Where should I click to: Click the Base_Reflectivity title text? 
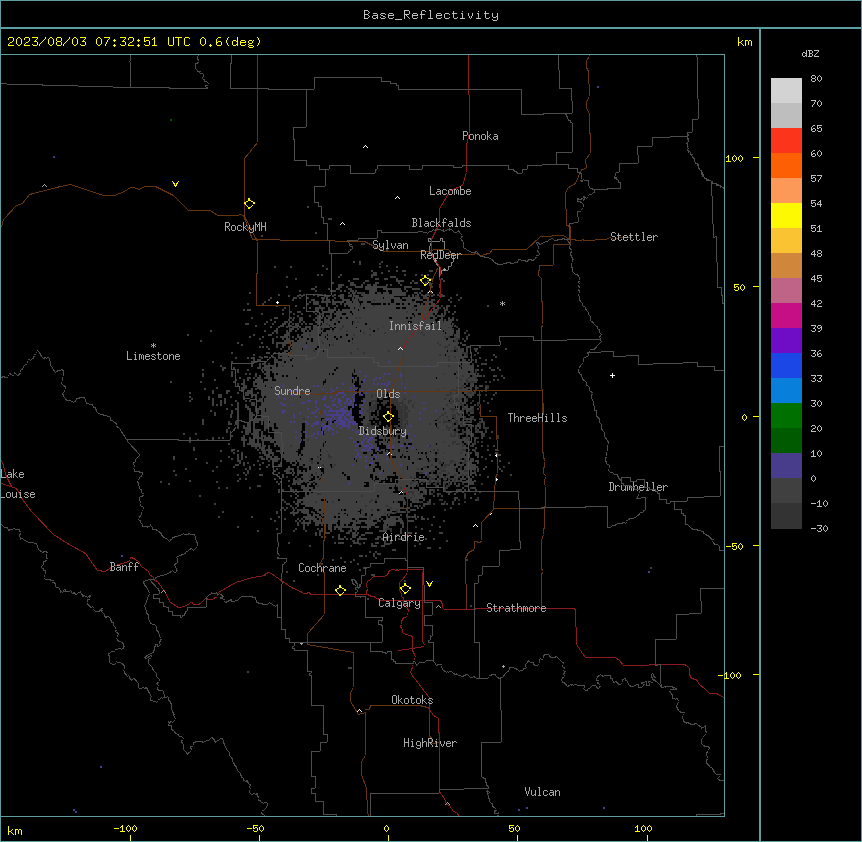pyautogui.click(x=431, y=15)
